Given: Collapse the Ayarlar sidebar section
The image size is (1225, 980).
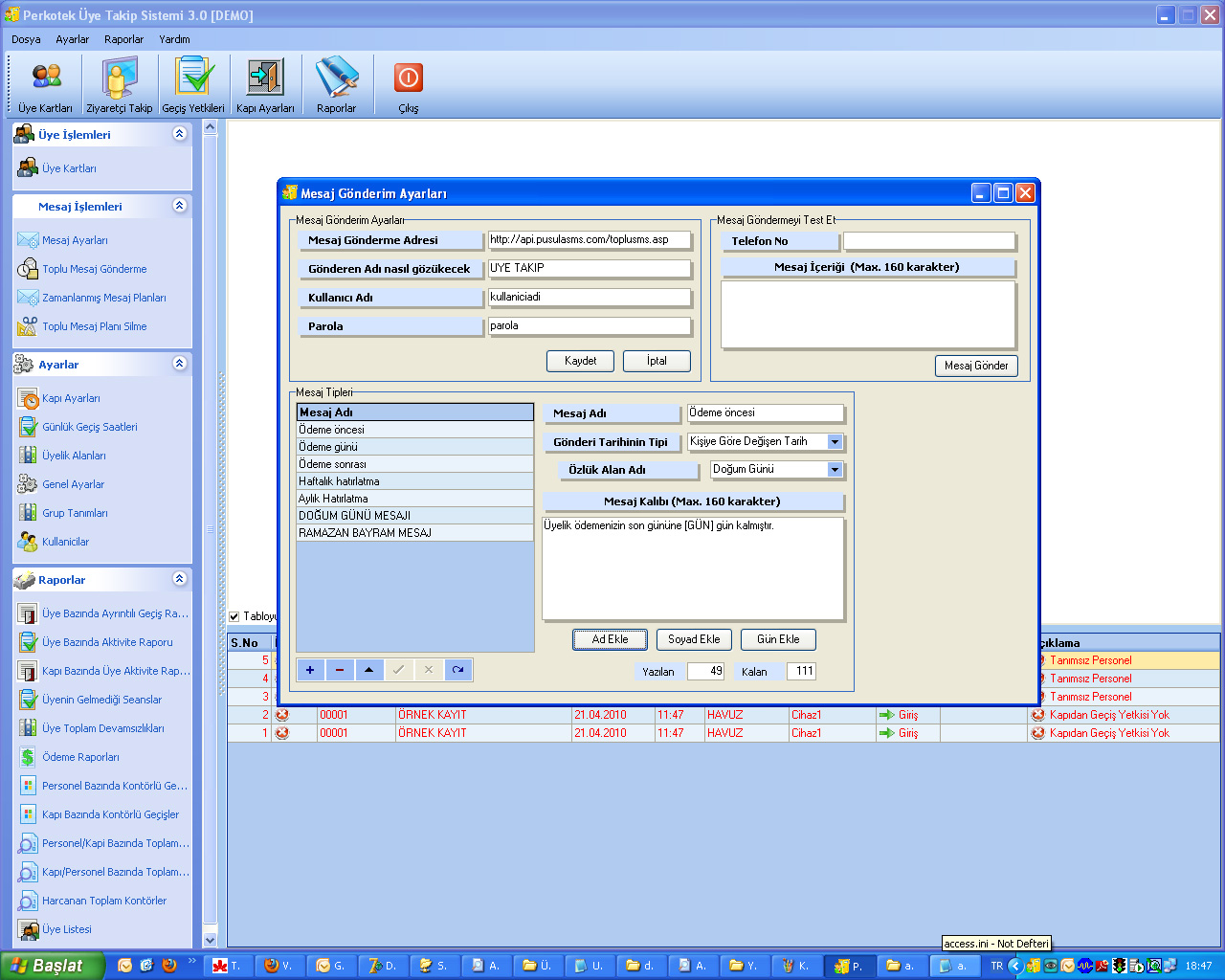Looking at the screenshot, I should coord(179,364).
